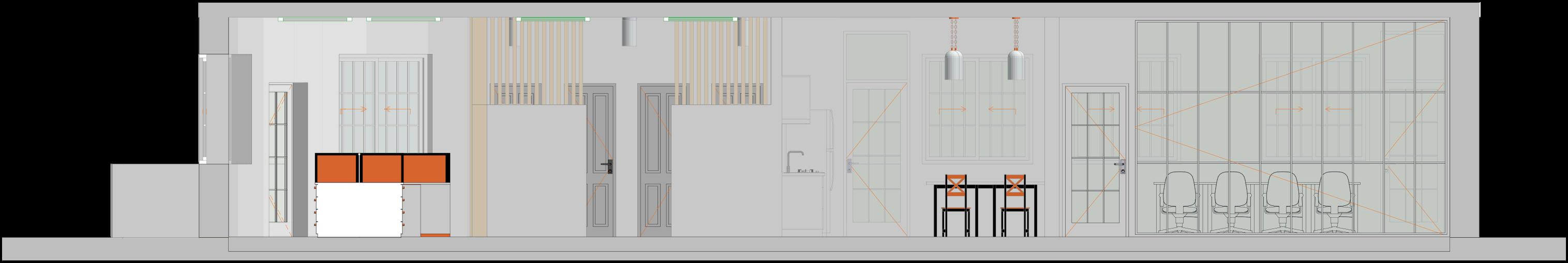Pick the tall glazed door beside the refrigerator

pos(876,160)
